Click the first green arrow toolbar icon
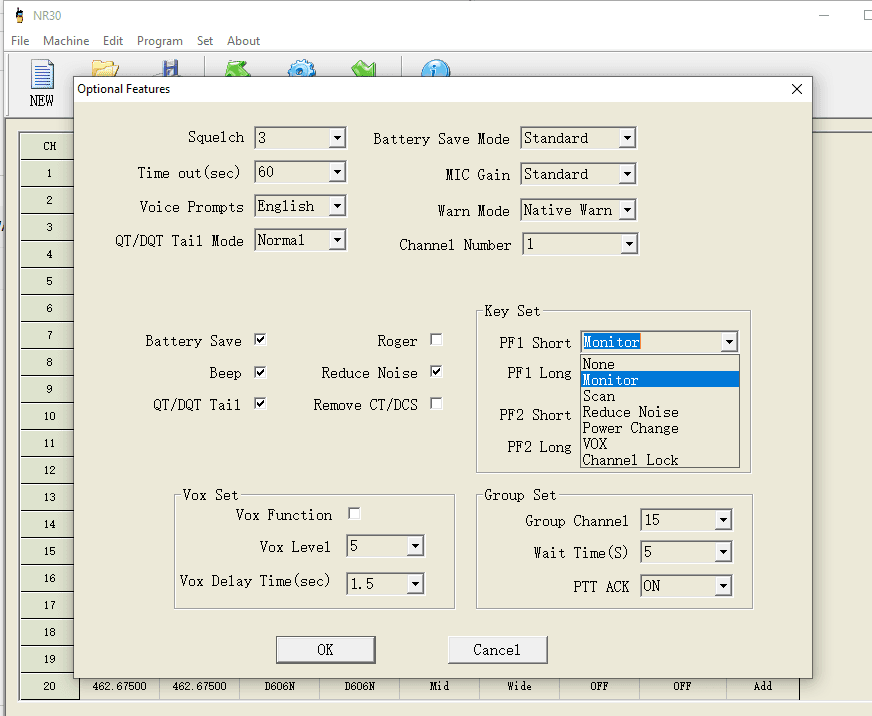 (237, 69)
